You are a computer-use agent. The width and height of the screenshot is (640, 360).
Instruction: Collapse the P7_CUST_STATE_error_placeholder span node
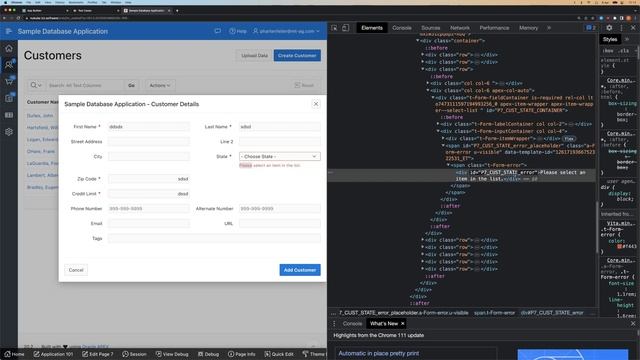(443, 146)
